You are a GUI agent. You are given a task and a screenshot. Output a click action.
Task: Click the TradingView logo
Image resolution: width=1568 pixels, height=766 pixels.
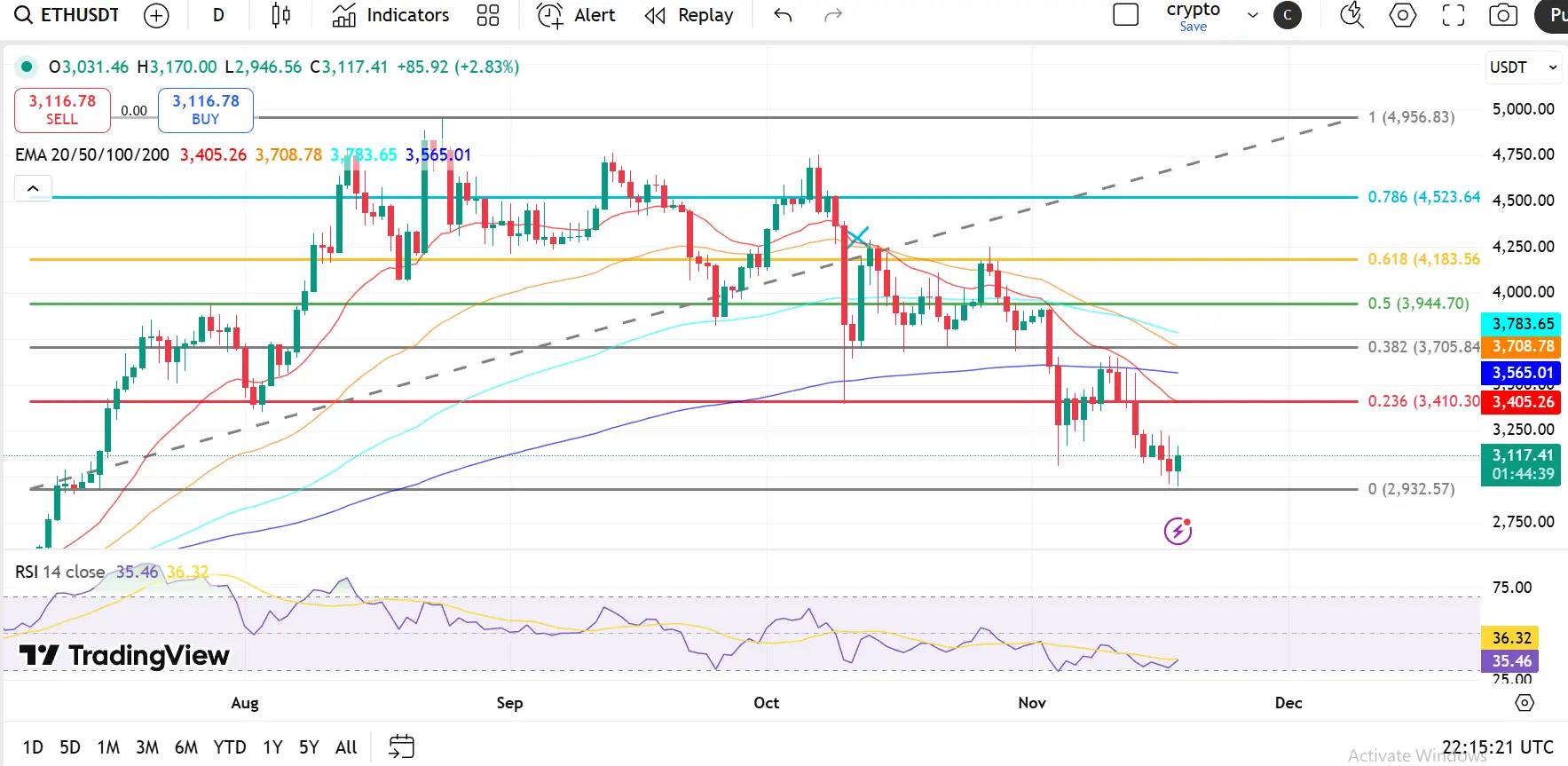(x=124, y=656)
